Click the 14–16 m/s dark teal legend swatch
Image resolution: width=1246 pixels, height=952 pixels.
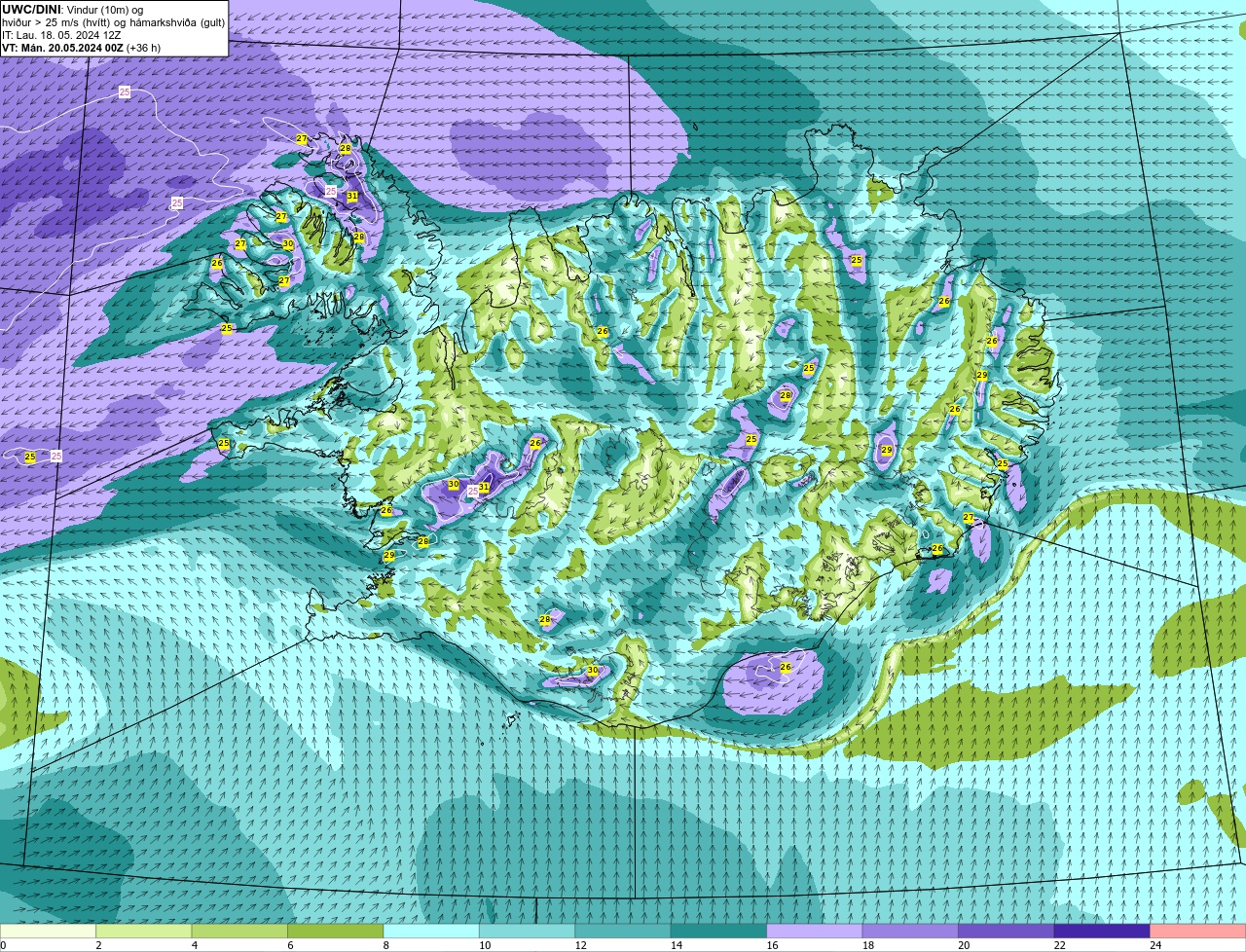[x=719, y=931]
